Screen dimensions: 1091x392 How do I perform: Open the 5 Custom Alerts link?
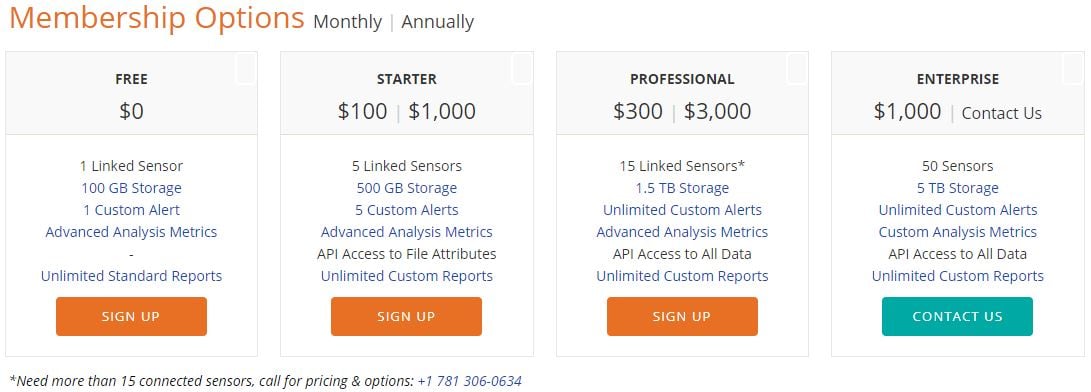pos(406,210)
